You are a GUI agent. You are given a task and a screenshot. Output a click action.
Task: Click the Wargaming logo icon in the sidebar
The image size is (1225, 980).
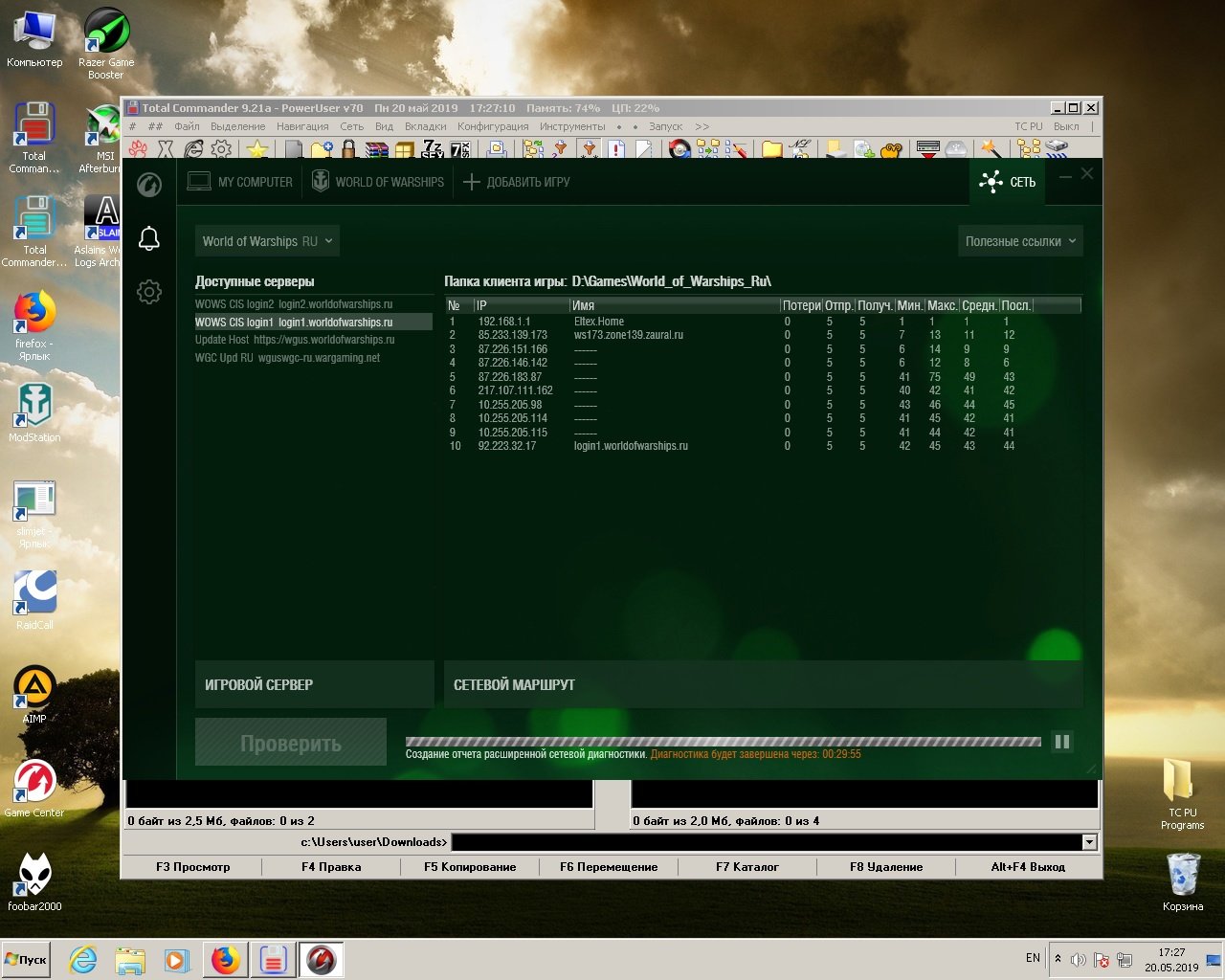(149, 184)
